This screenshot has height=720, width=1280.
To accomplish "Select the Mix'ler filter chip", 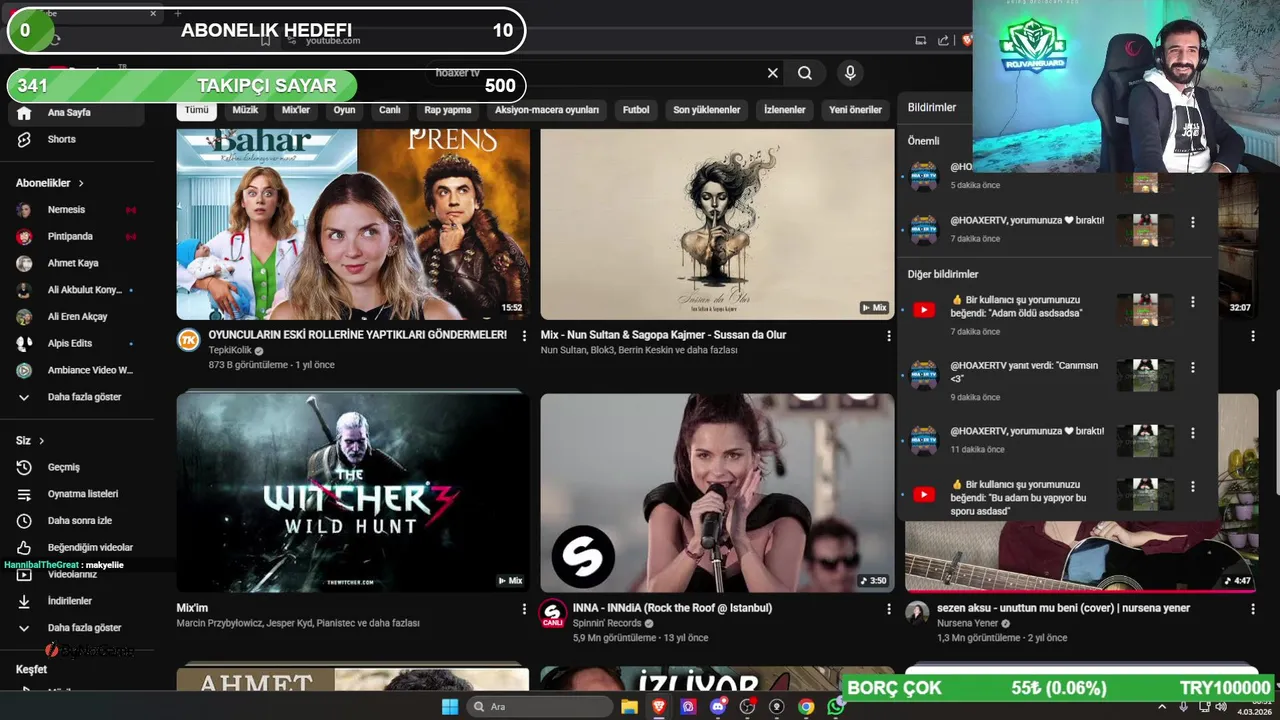I will click(x=296, y=110).
